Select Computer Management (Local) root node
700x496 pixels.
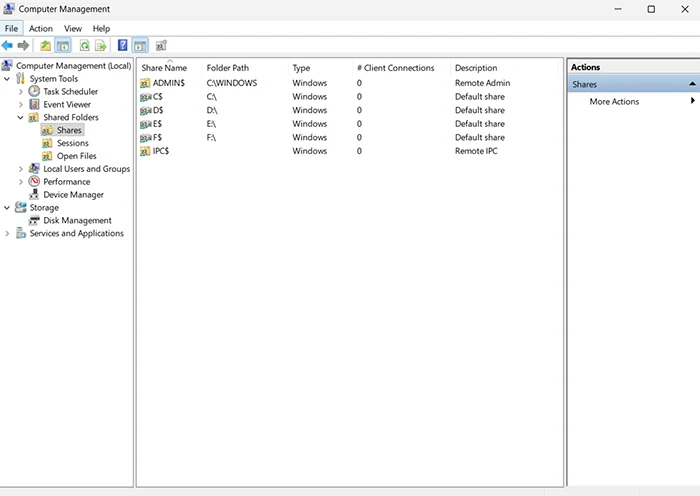[x=73, y=66]
